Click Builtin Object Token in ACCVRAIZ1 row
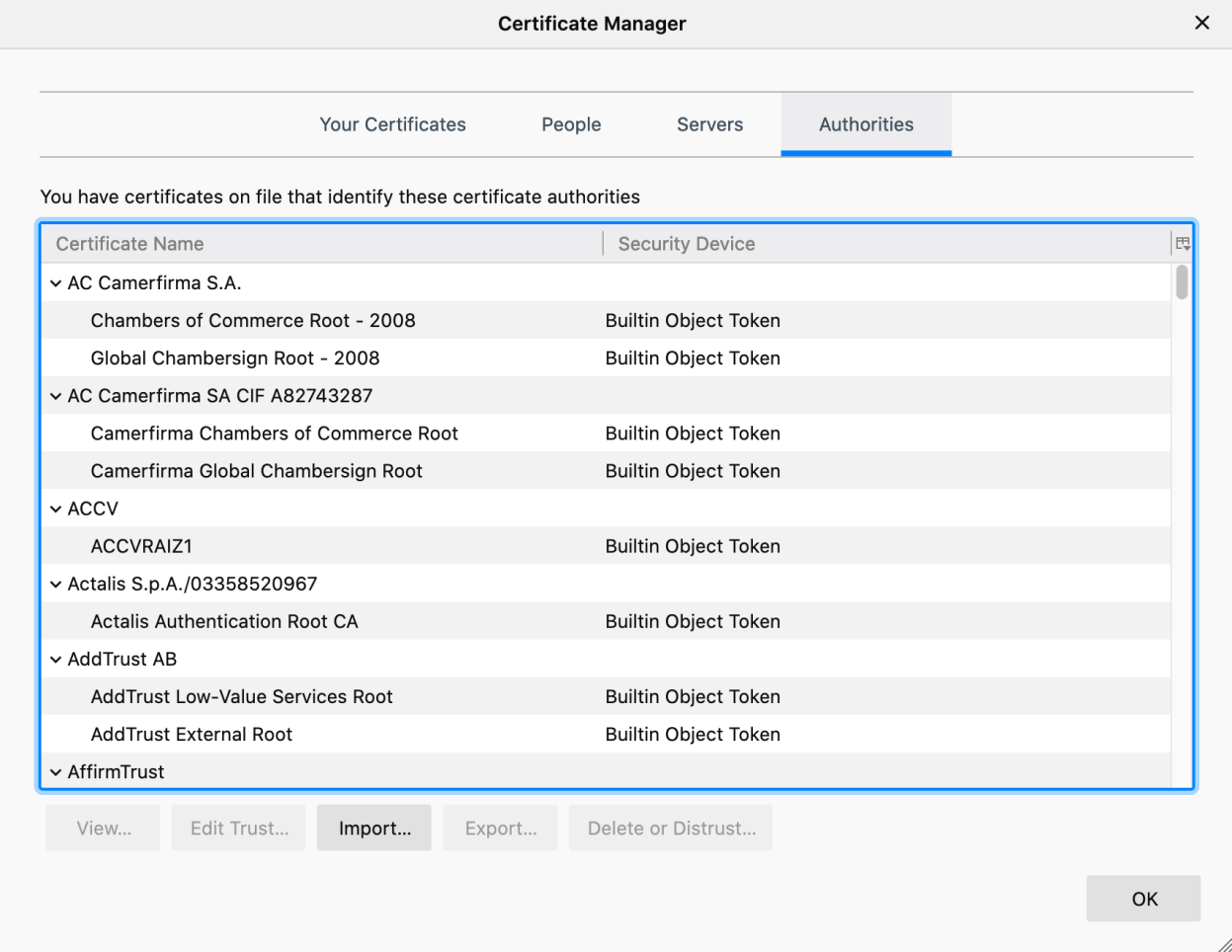Image resolution: width=1232 pixels, height=952 pixels. [693, 546]
